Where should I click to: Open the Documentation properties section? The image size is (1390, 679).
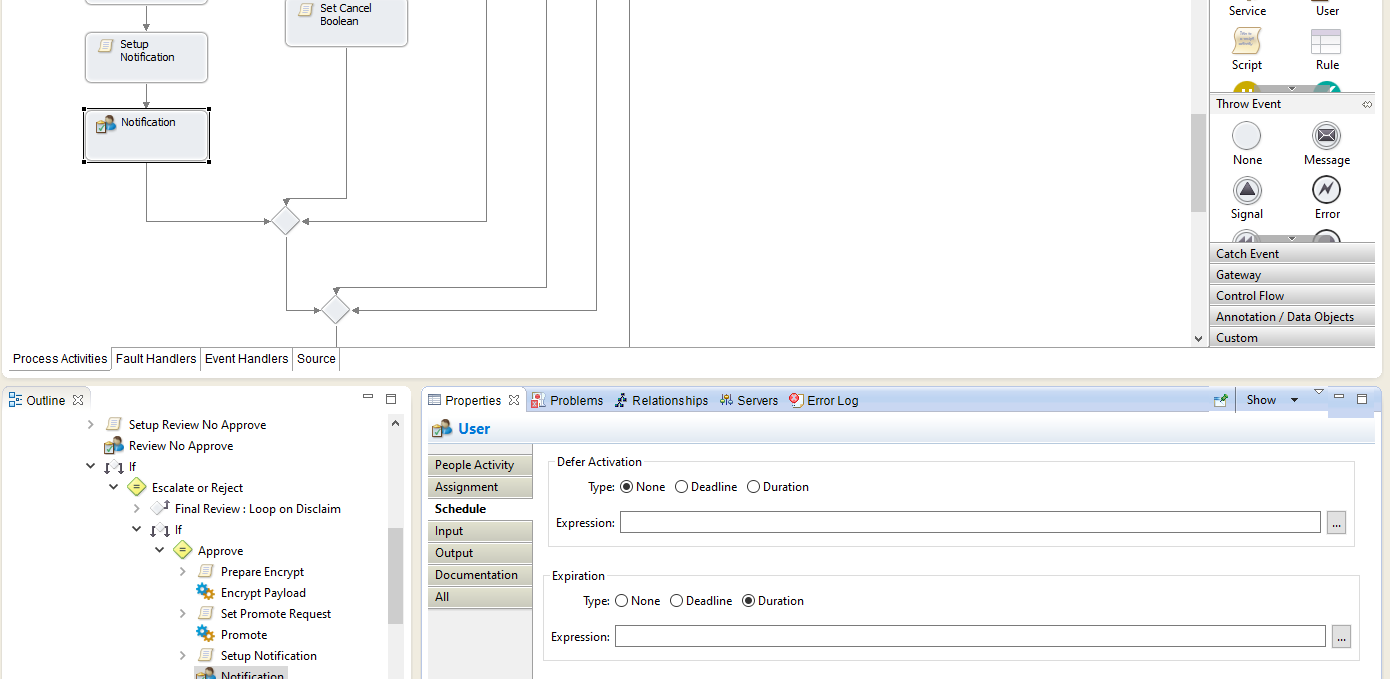coord(480,575)
